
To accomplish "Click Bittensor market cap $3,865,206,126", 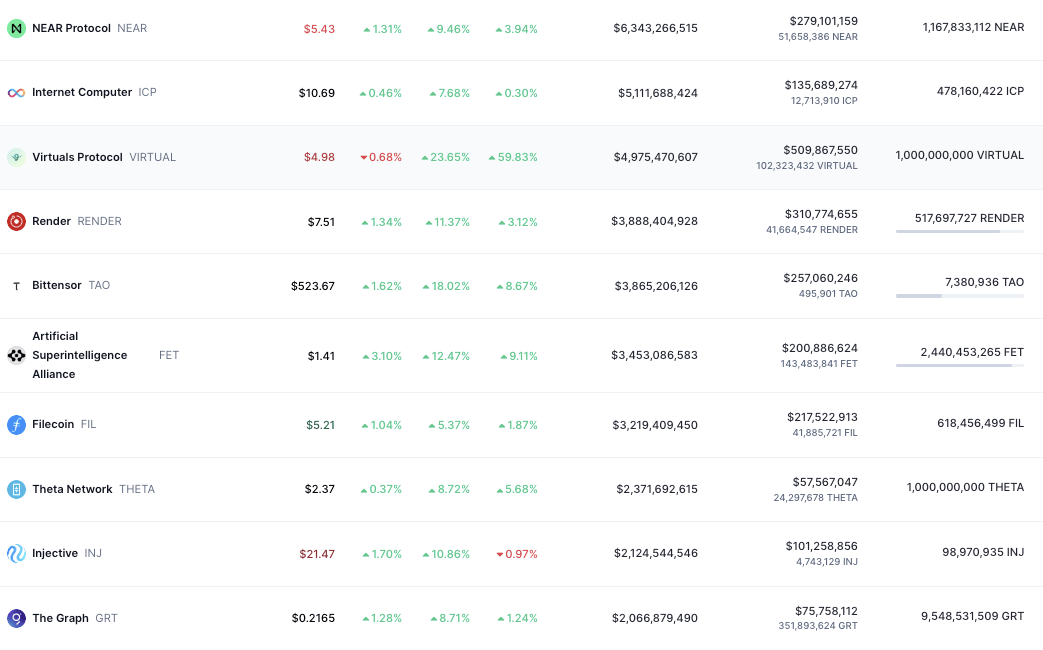I will (656, 285).
